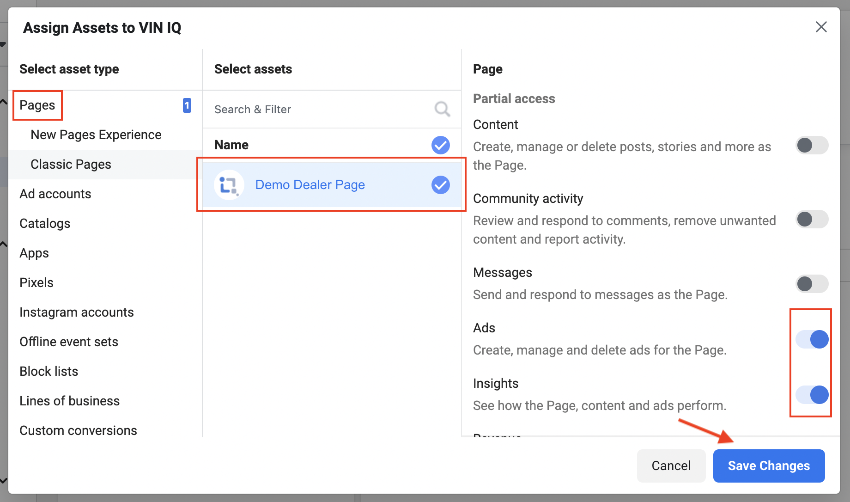Click the search magnifier icon

pos(442,109)
